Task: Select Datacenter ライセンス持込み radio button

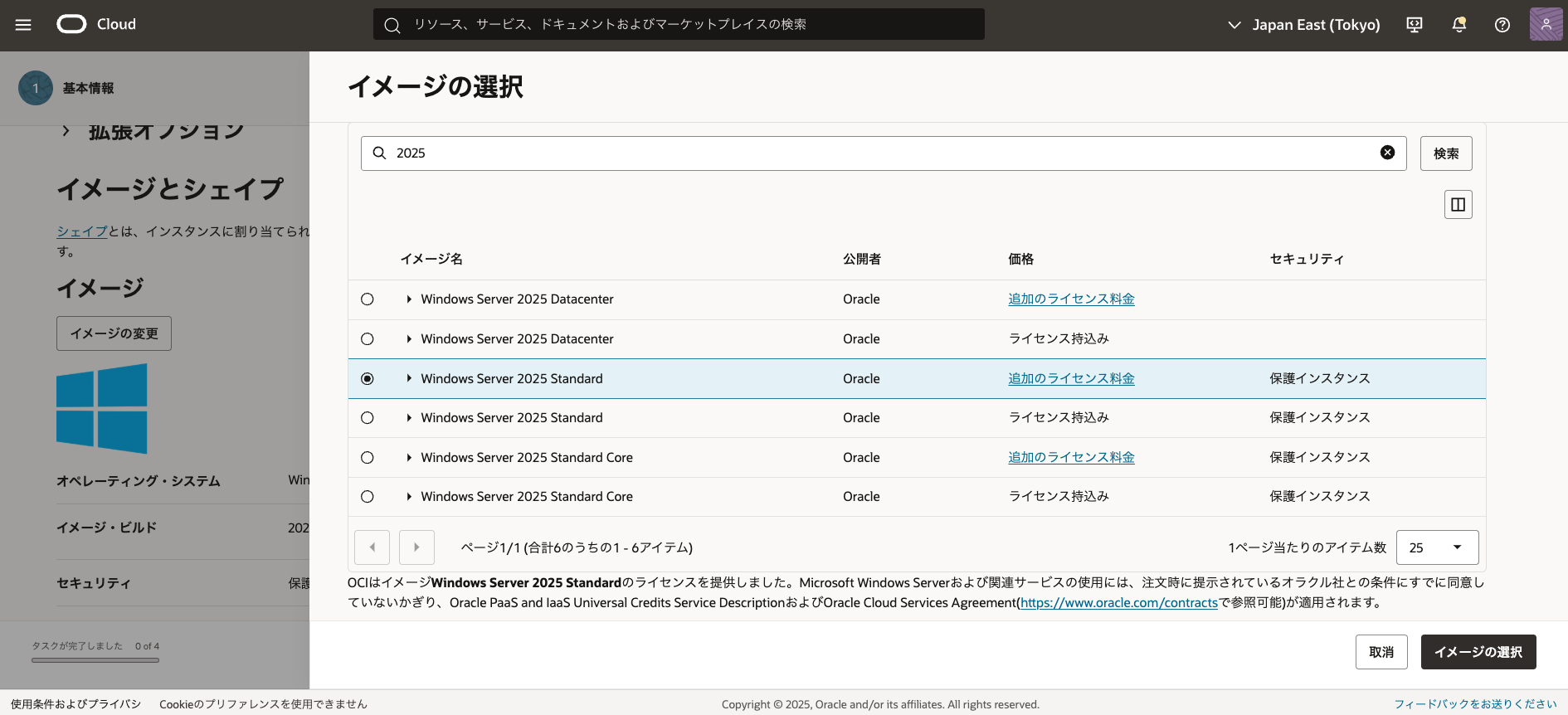Action: (x=368, y=339)
